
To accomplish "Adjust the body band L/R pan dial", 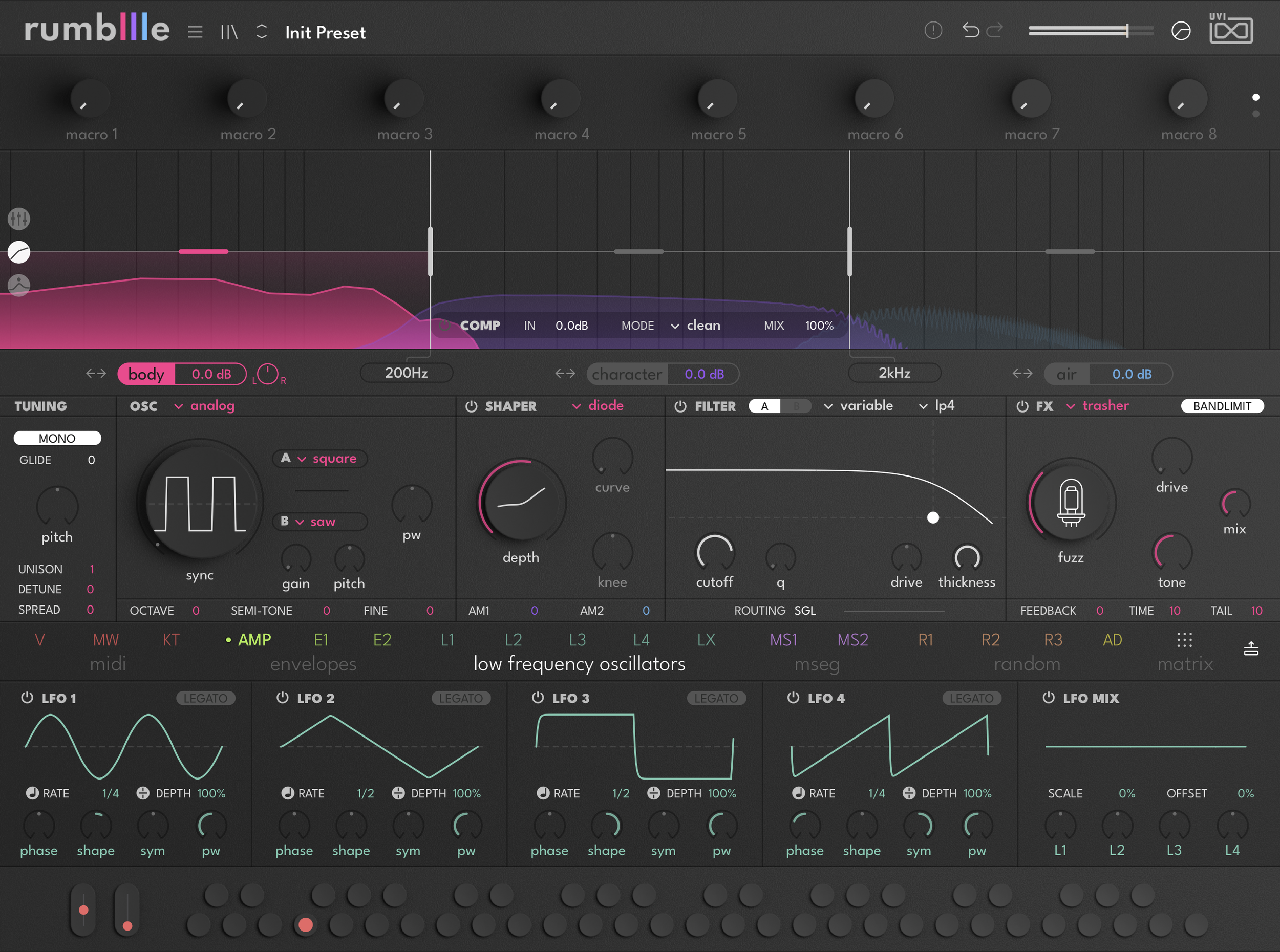I will pos(267,374).
